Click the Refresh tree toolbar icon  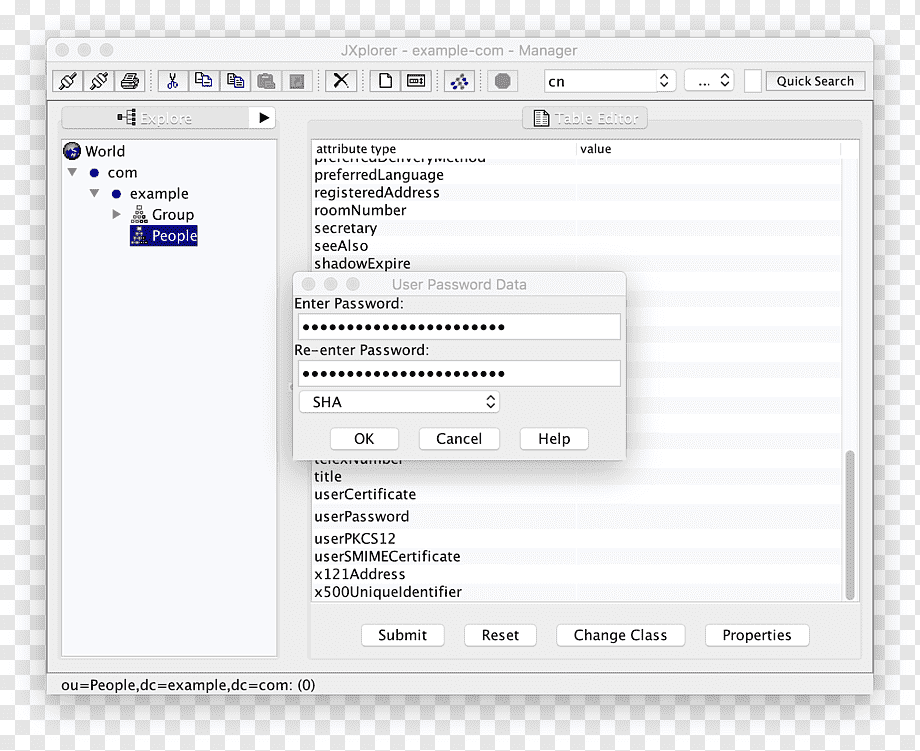459,81
